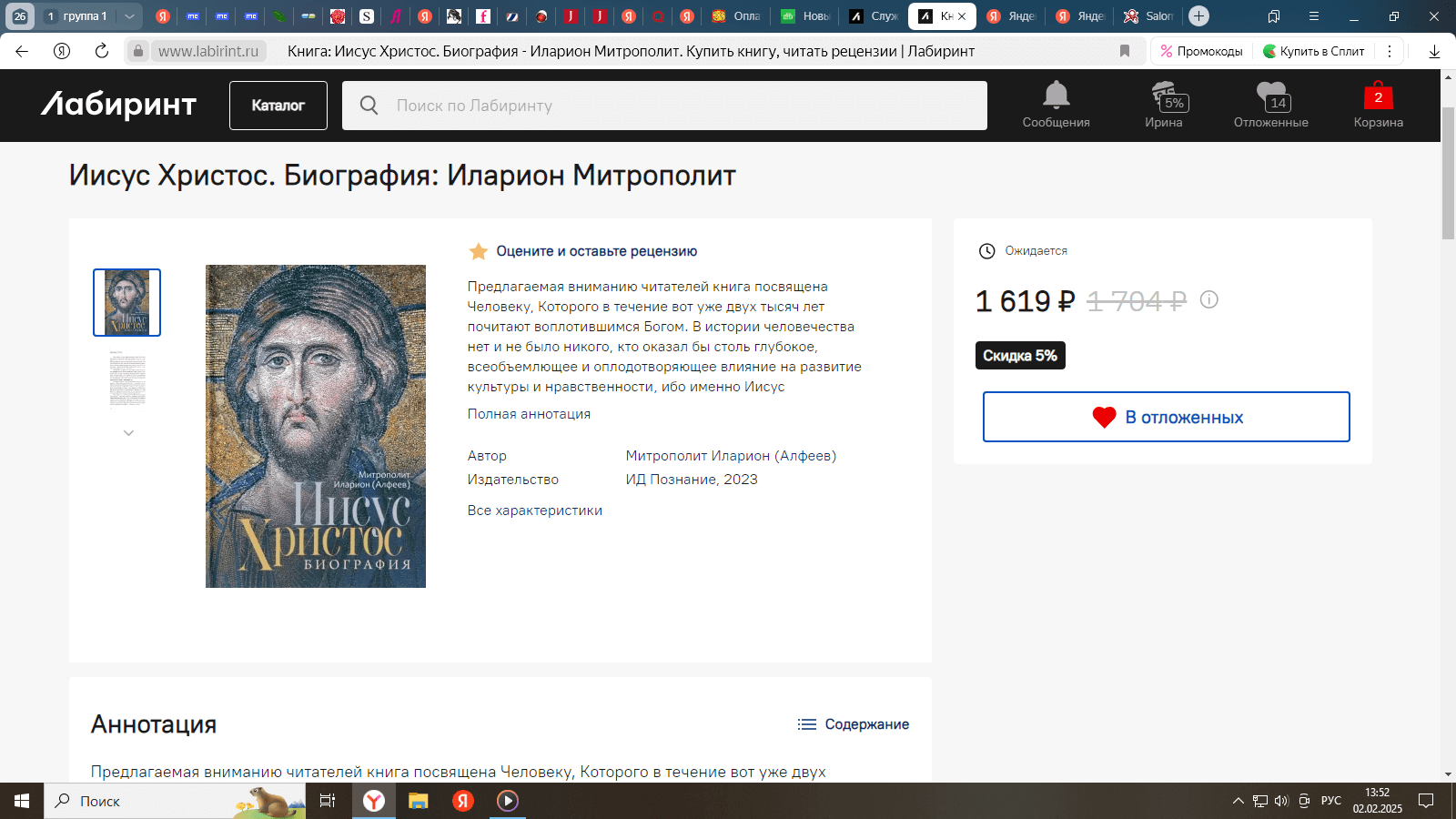Screen dimensions: 1456x819
Task: Show more cover thumbnails chevron
Action: click(x=128, y=433)
